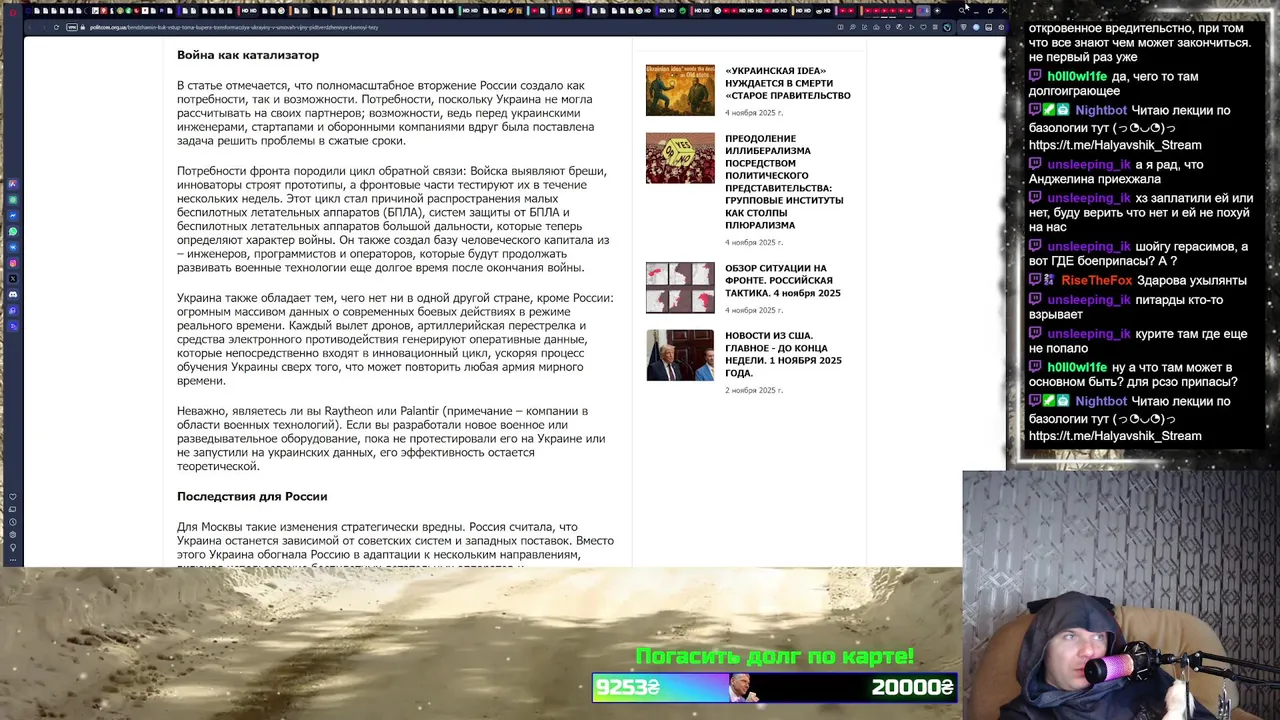Open Messenger in the Opera sidebar
Image resolution: width=1280 pixels, height=720 pixels.
tap(13, 215)
